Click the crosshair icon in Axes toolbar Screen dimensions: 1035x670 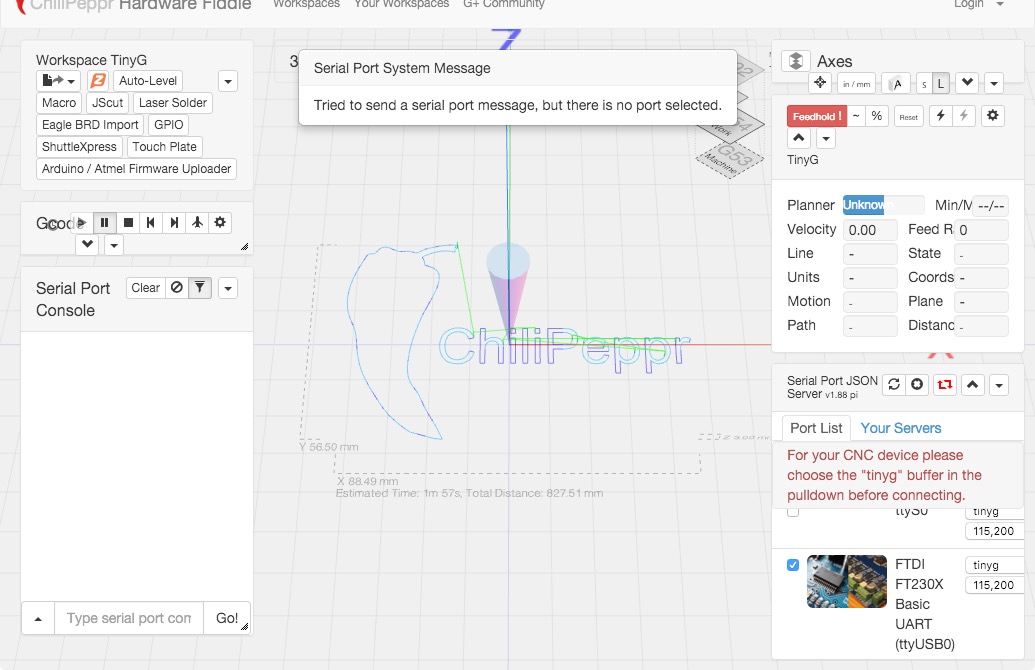click(x=820, y=83)
